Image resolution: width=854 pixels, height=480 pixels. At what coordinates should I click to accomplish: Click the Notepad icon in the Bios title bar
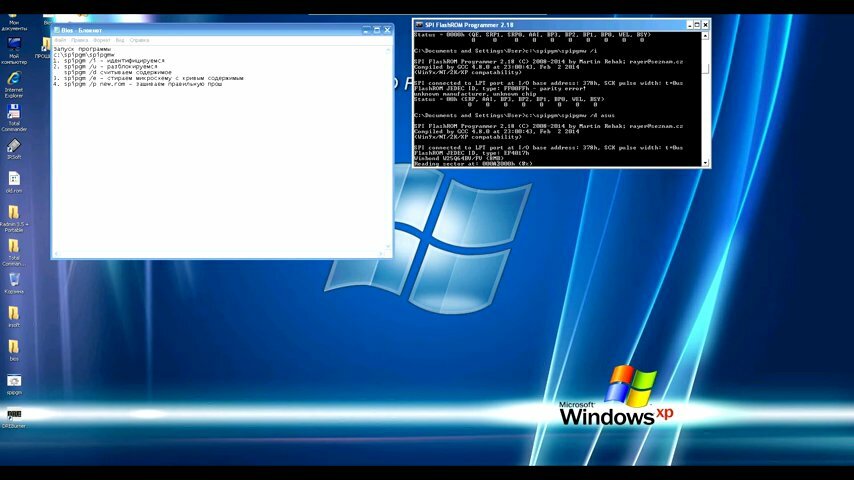[x=57, y=31]
